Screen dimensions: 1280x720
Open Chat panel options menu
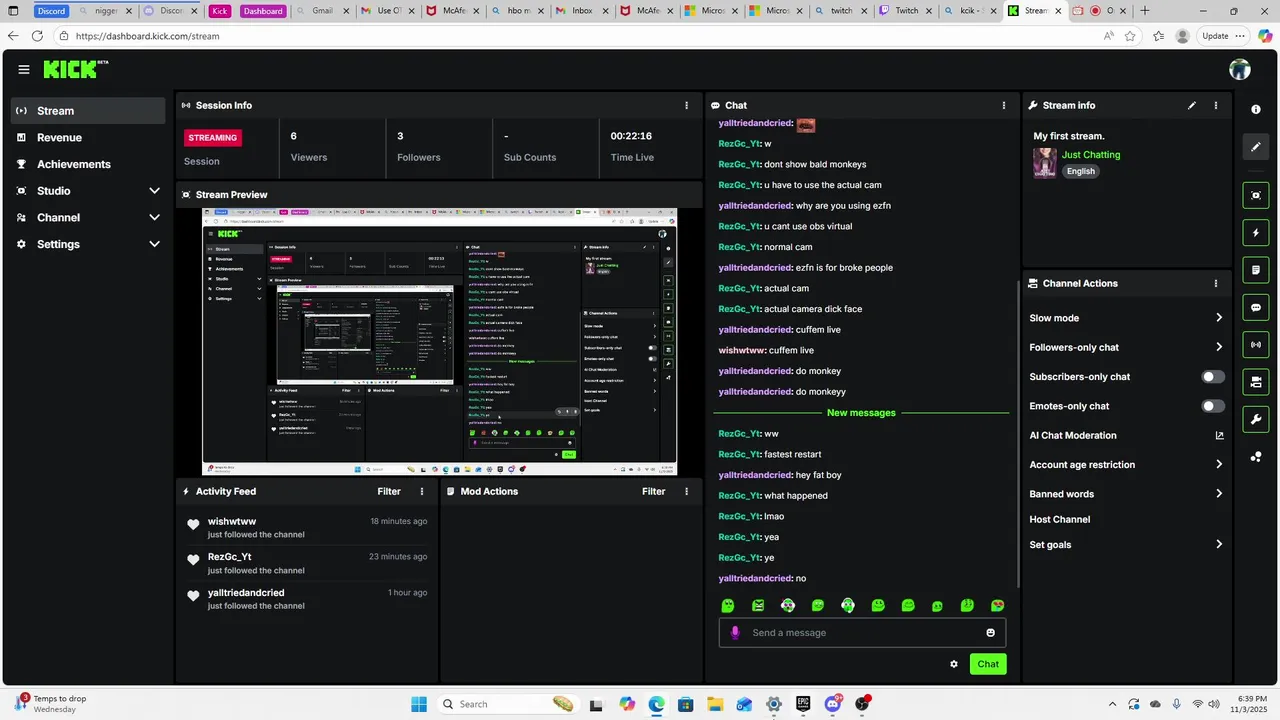[1004, 105]
